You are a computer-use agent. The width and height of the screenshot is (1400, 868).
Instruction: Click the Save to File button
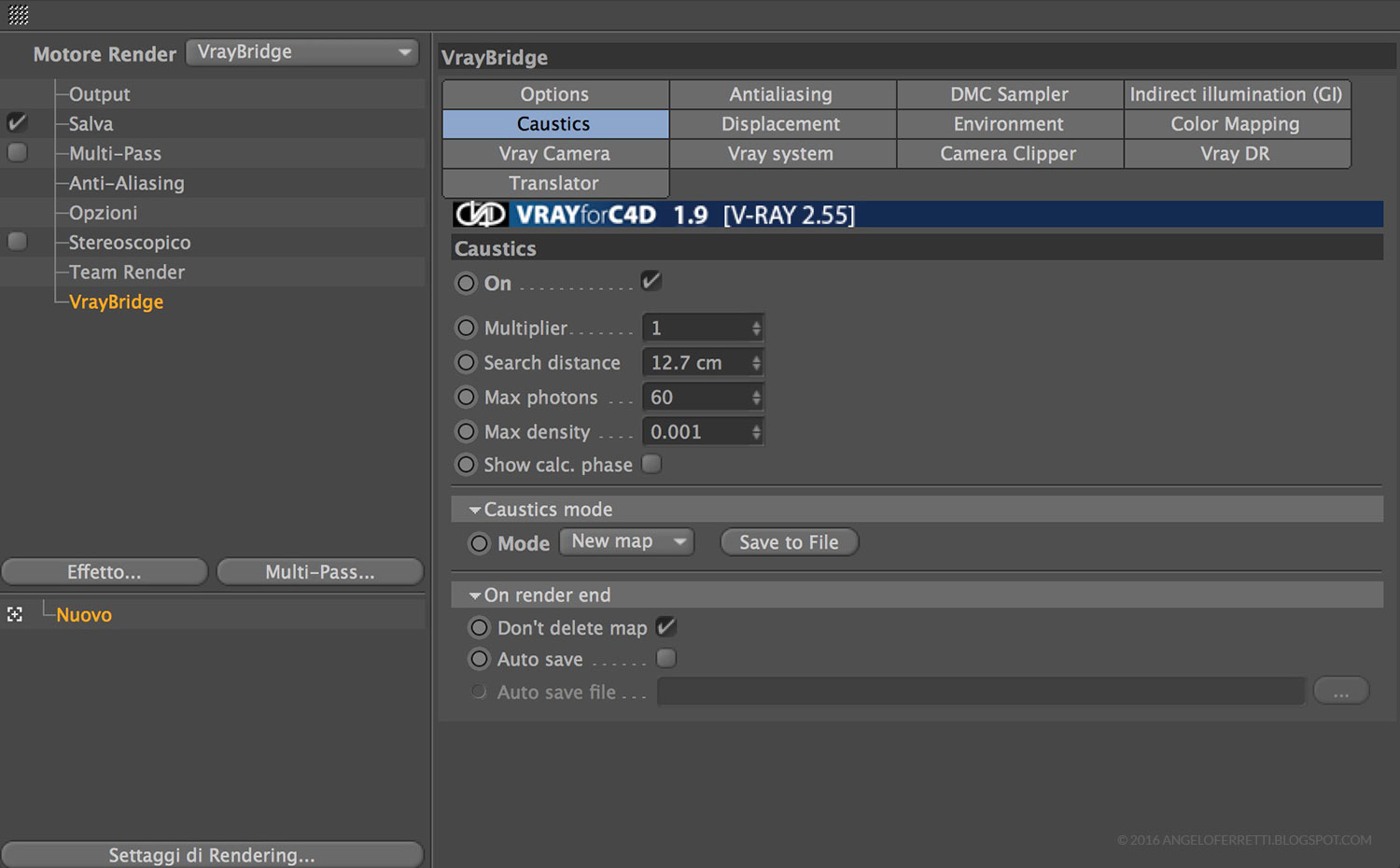[789, 542]
